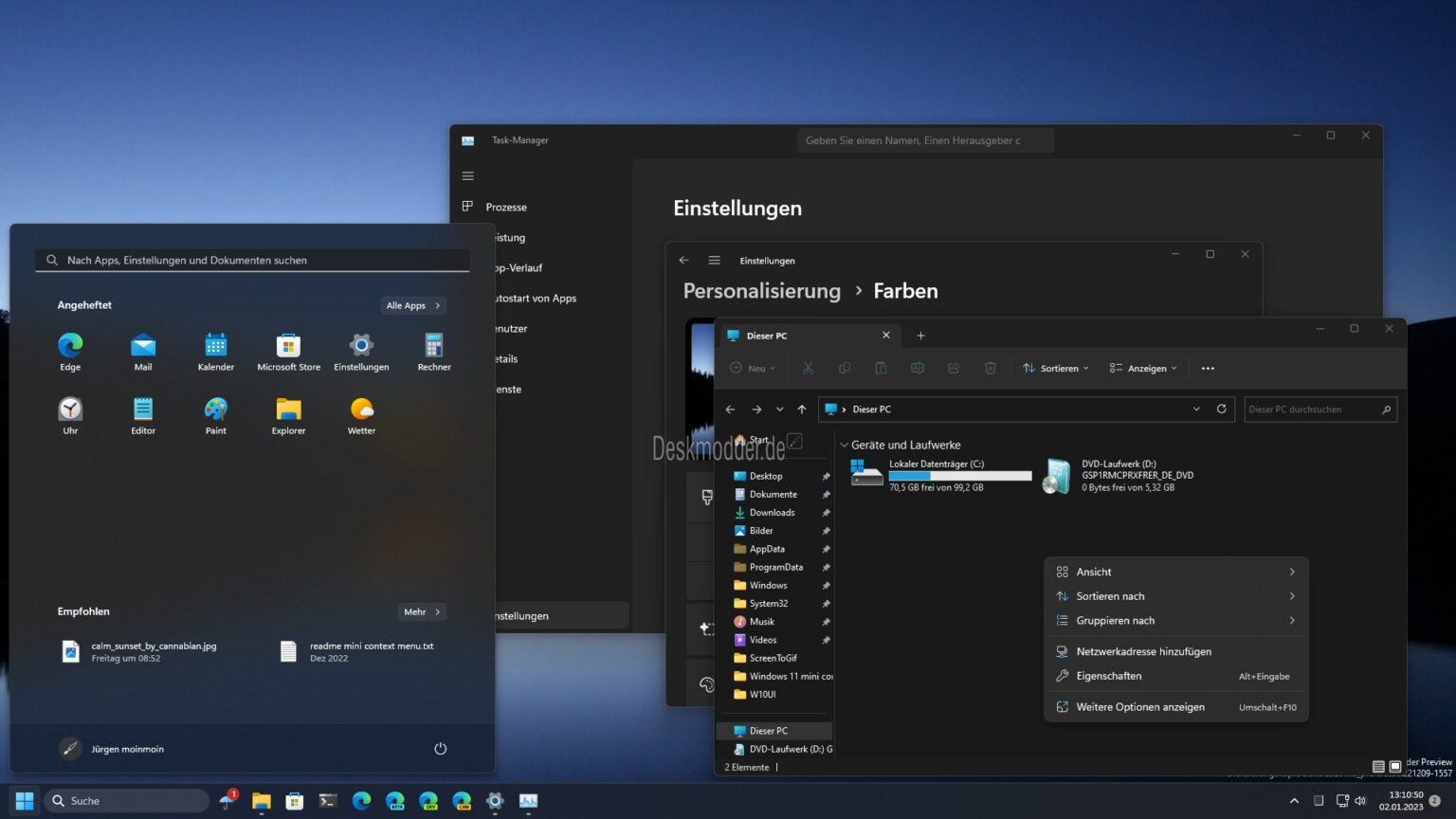Click the disk usage bar of Lokaler Datenträger C:

click(958, 475)
